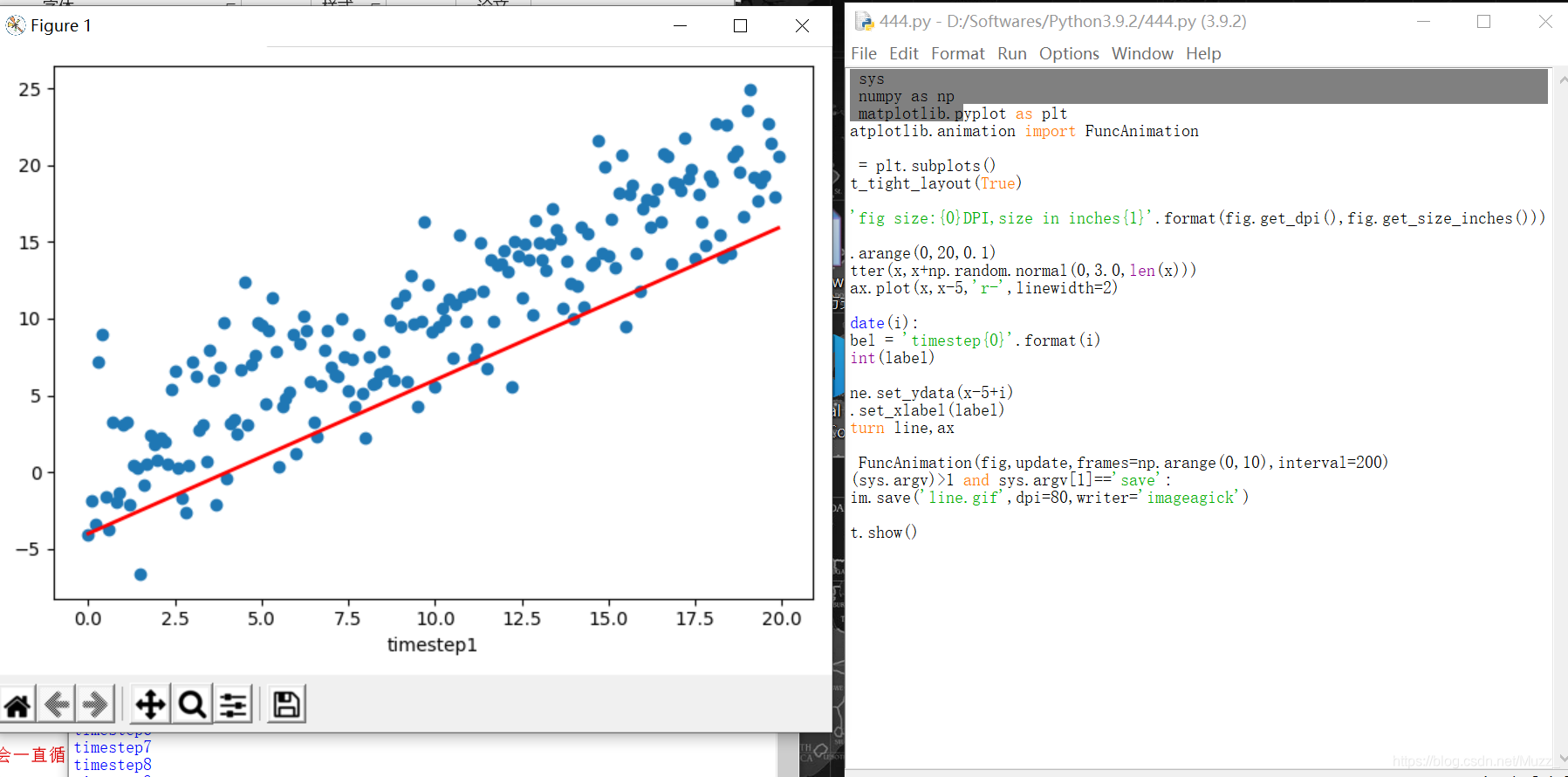Open the Options menu in IDLE
Screen dimensions: 1568x777
[x=1069, y=53]
